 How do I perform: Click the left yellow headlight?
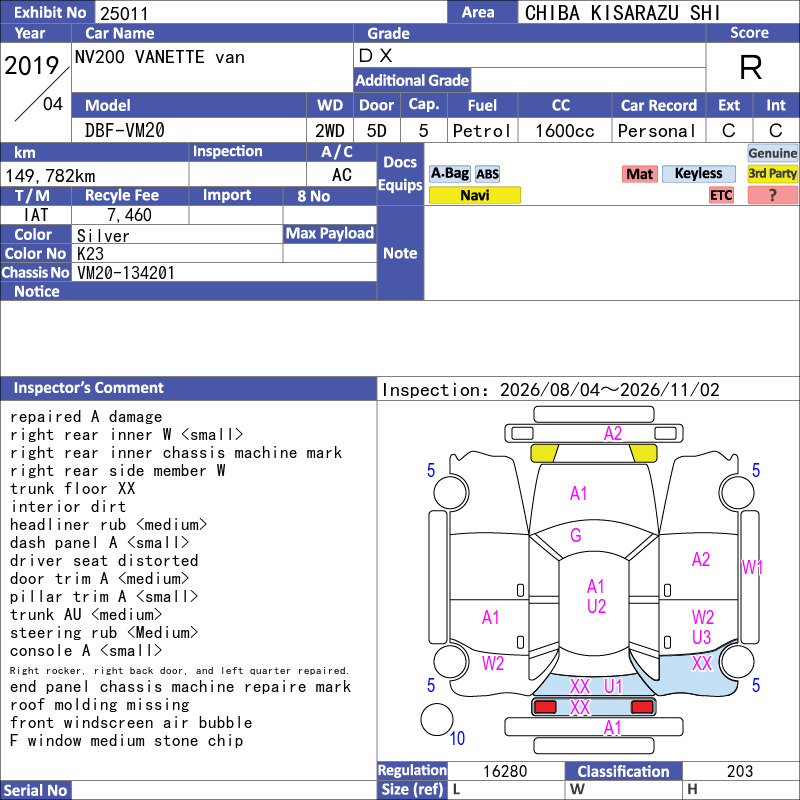pos(544,453)
